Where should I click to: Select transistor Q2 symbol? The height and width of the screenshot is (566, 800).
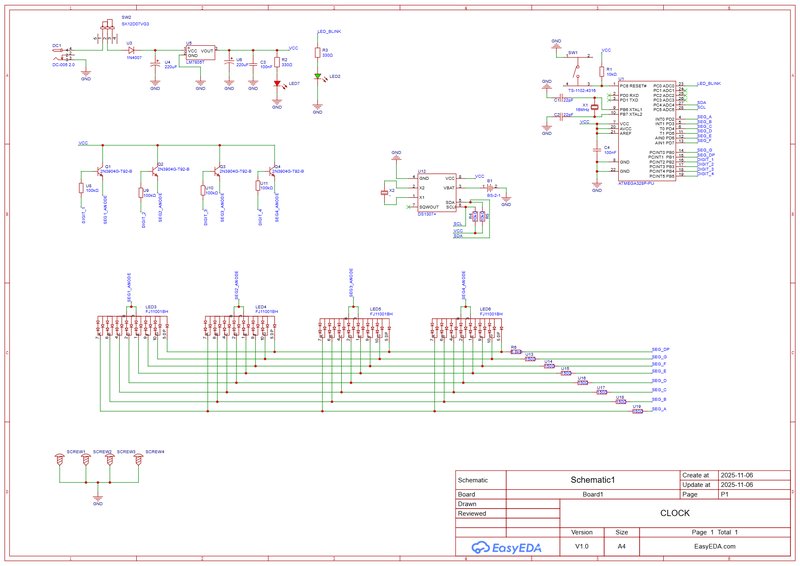[x=154, y=171]
